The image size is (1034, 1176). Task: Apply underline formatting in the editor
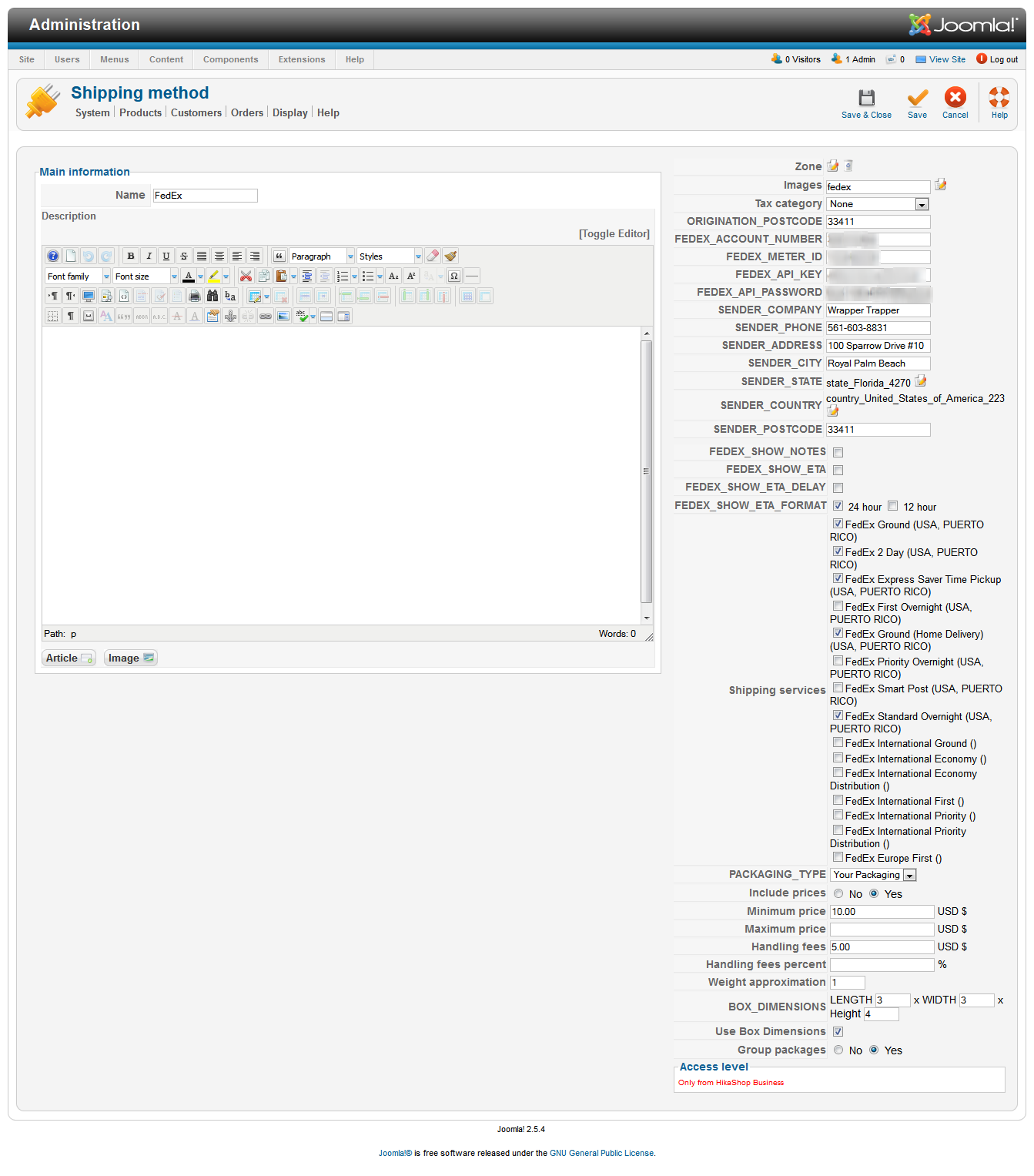coord(166,256)
